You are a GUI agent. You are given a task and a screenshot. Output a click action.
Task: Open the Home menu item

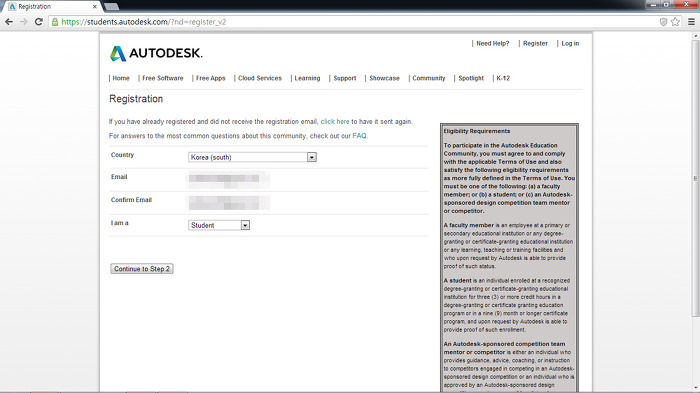point(121,78)
